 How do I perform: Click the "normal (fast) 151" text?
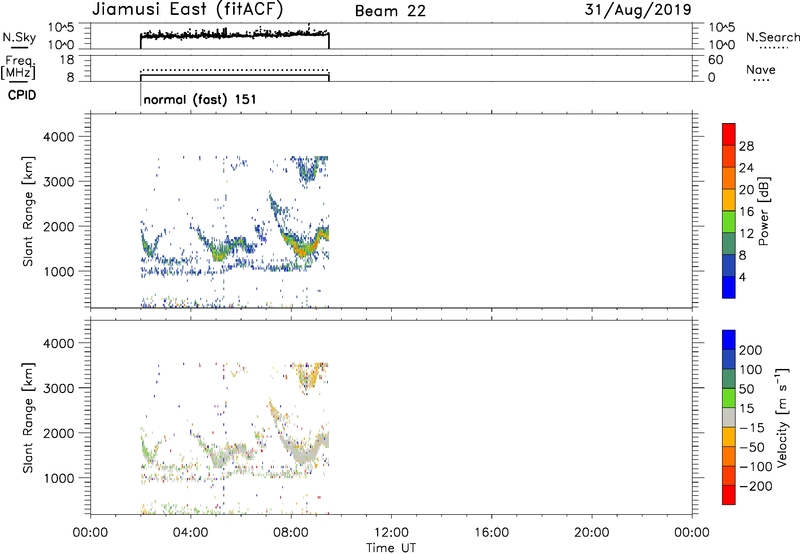[199, 99]
